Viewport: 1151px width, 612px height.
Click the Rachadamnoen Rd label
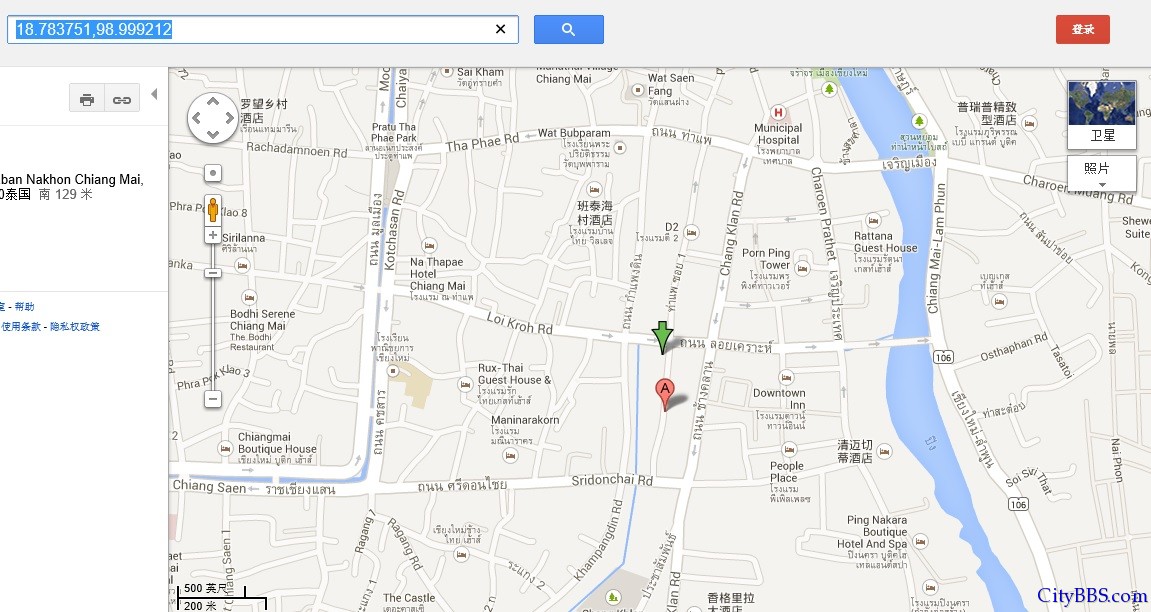[297, 150]
